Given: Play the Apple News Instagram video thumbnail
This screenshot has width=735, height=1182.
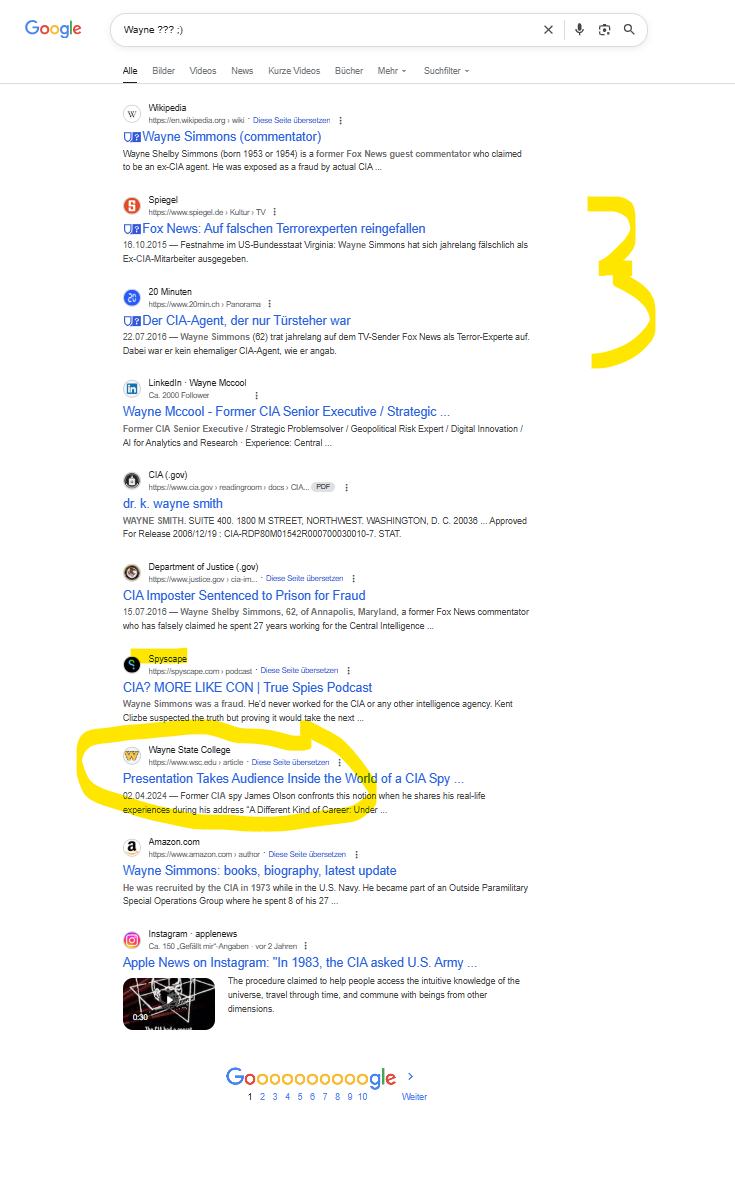Looking at the screenshot, I should point(169,1003).
